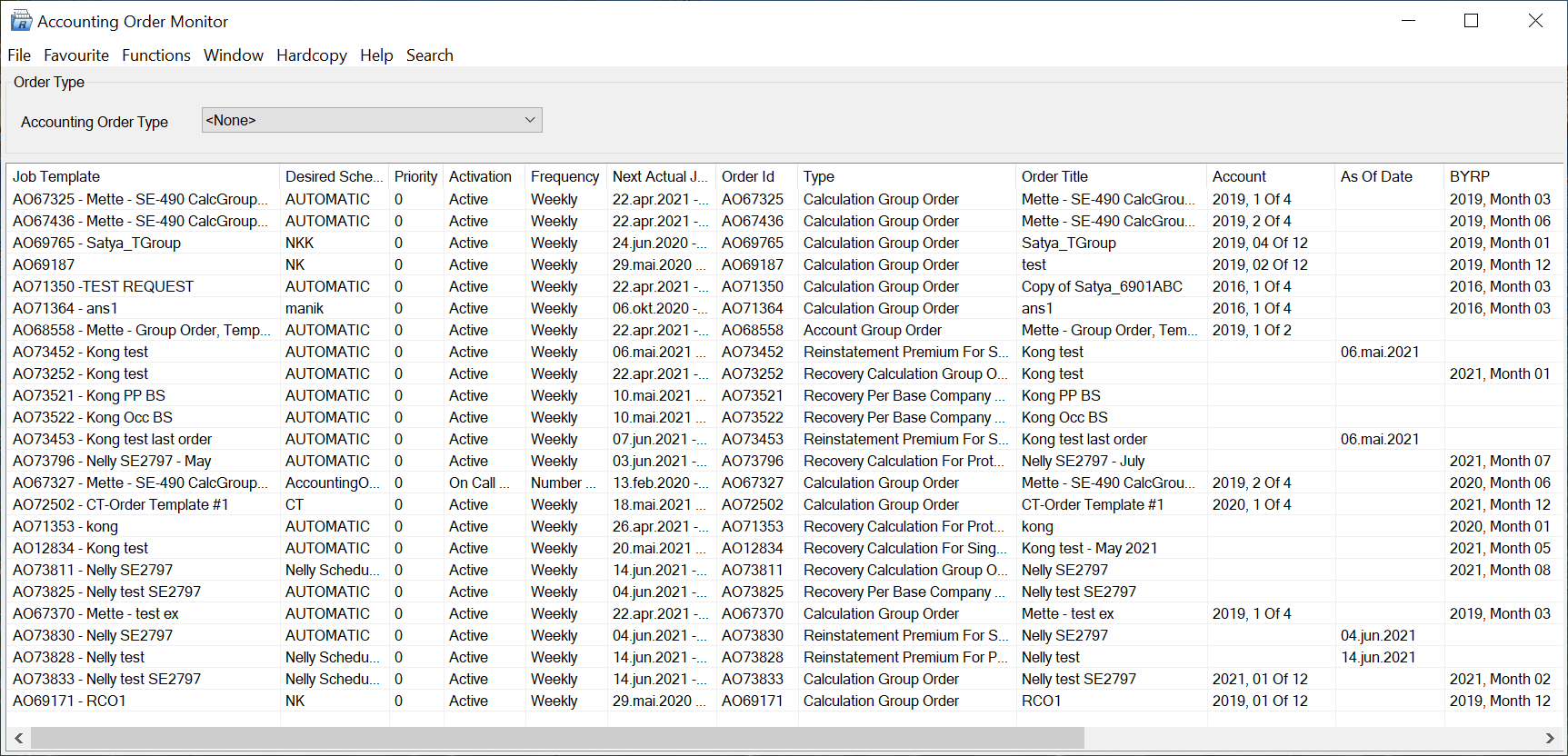Open the Search menu

(430, 55)
